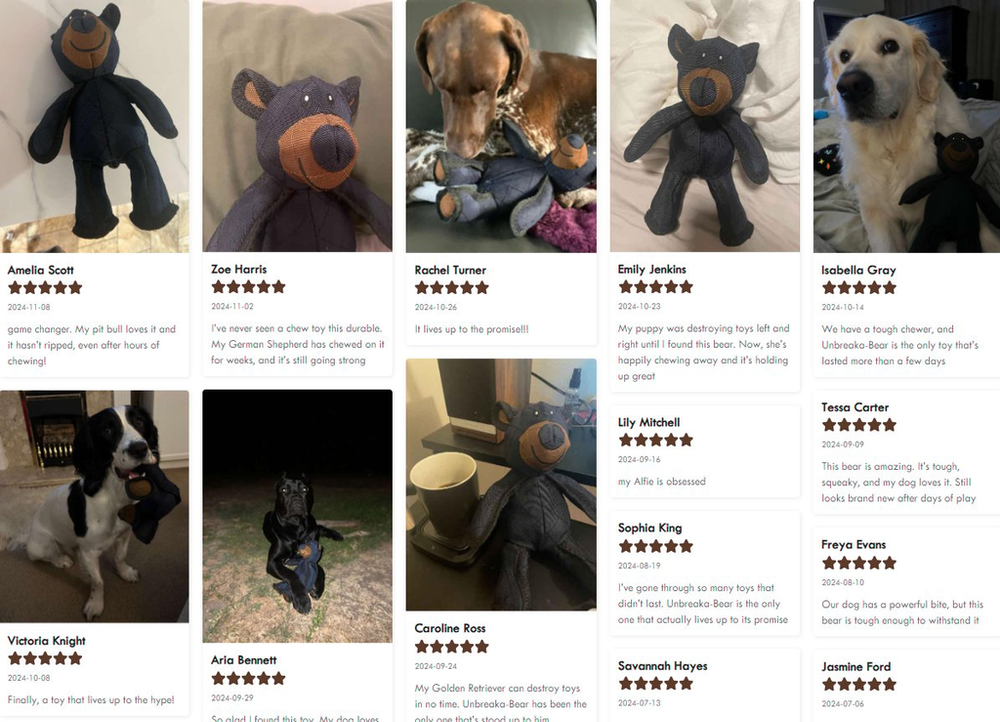This screenshot has height=722, width=1000.
Task: Open Caroline Ross's bear beside mug photo
Action: tap(501, 485)
